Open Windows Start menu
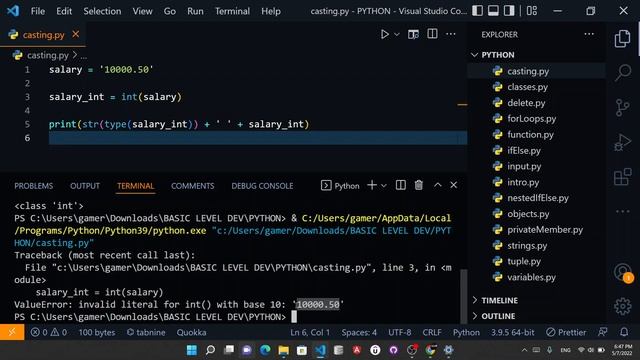This screenshot has width=640, height=360. pyautogui.click(x=191, y=350)
